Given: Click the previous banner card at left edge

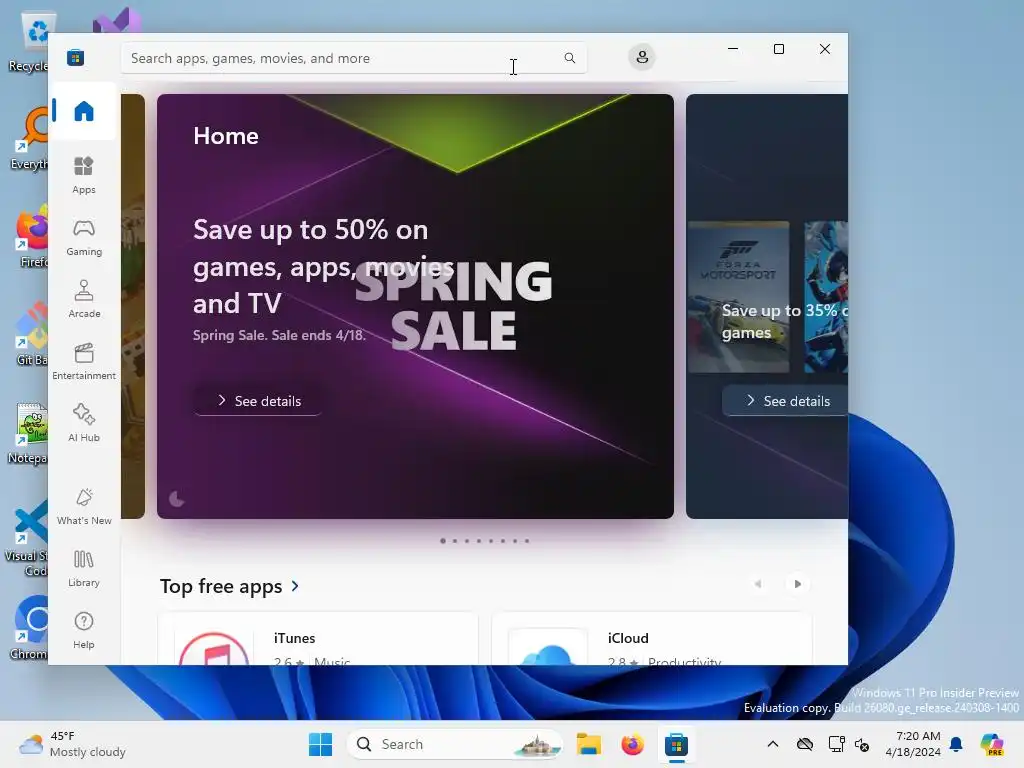Looking at the screenshot, I should [133, 306].
